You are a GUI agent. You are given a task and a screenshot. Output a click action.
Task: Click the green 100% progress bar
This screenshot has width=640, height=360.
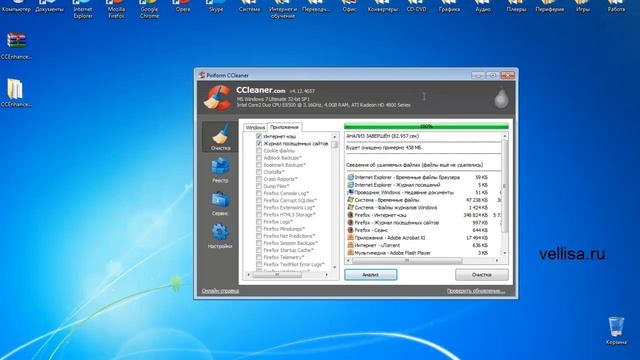click(426, 127)
